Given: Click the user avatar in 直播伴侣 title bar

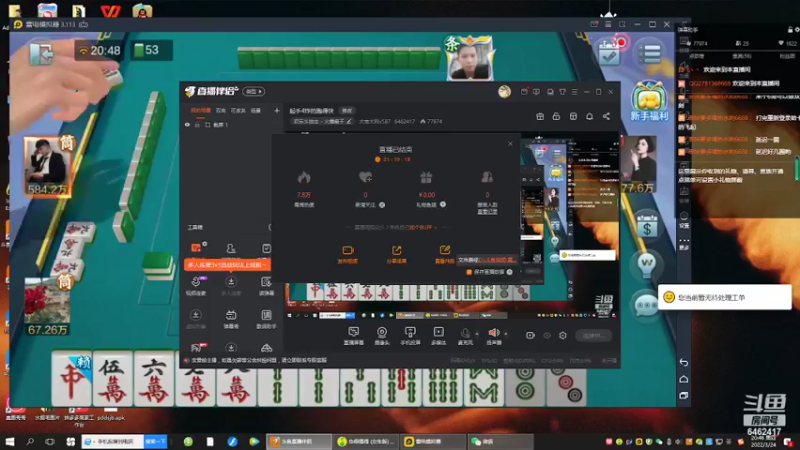Looking at the screenshot, I should tap(504, 92).
